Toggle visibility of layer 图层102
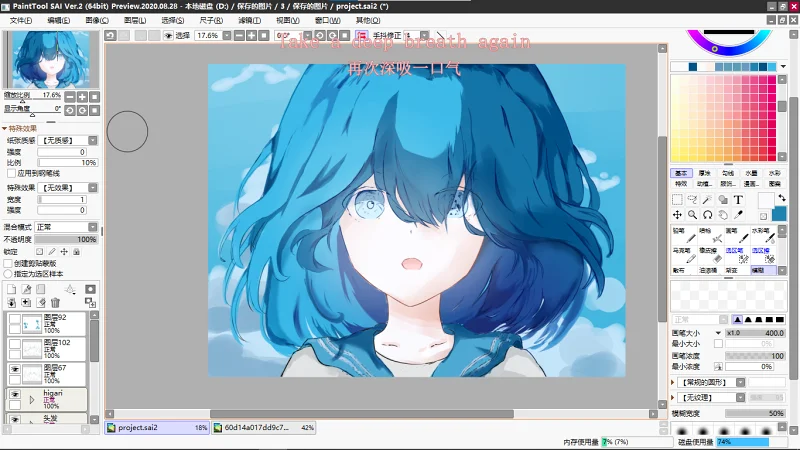The height and width of the screenshot is (450, 800). [15, 344]
